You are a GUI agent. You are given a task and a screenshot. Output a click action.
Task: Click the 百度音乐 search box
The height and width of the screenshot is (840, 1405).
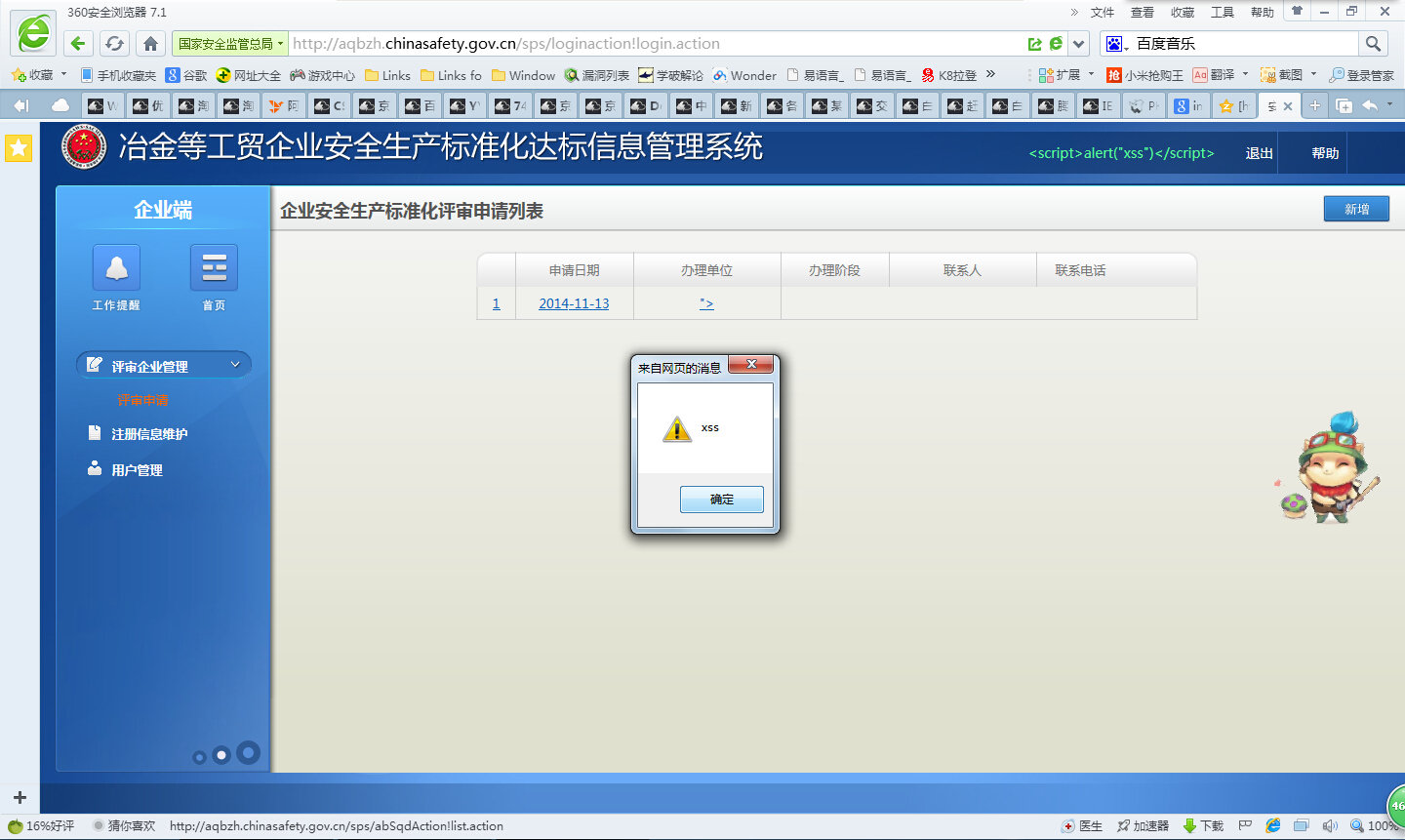pos(1244,44)
